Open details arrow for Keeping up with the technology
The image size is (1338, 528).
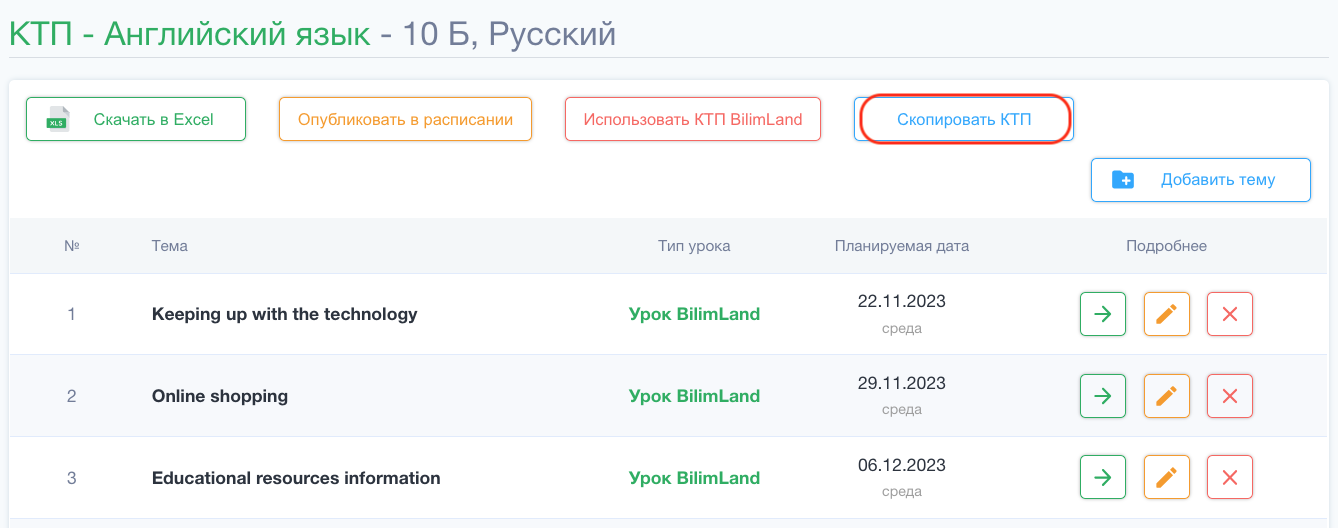click(x=1103, y=314)
